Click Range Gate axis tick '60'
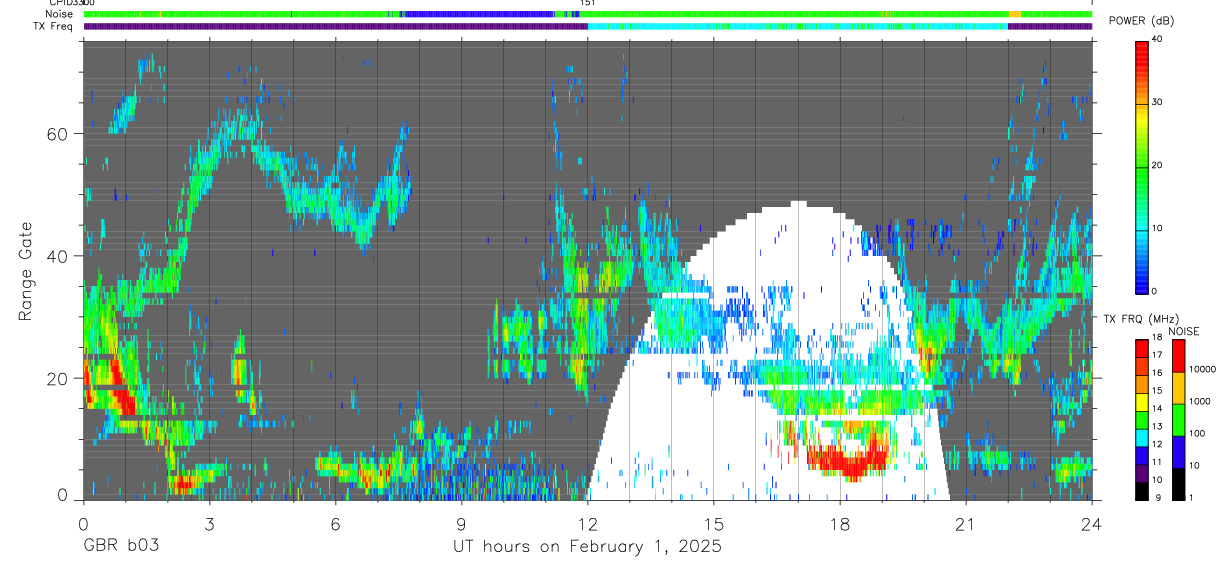This screenshot has width=1228, height=567. [59, 134]
